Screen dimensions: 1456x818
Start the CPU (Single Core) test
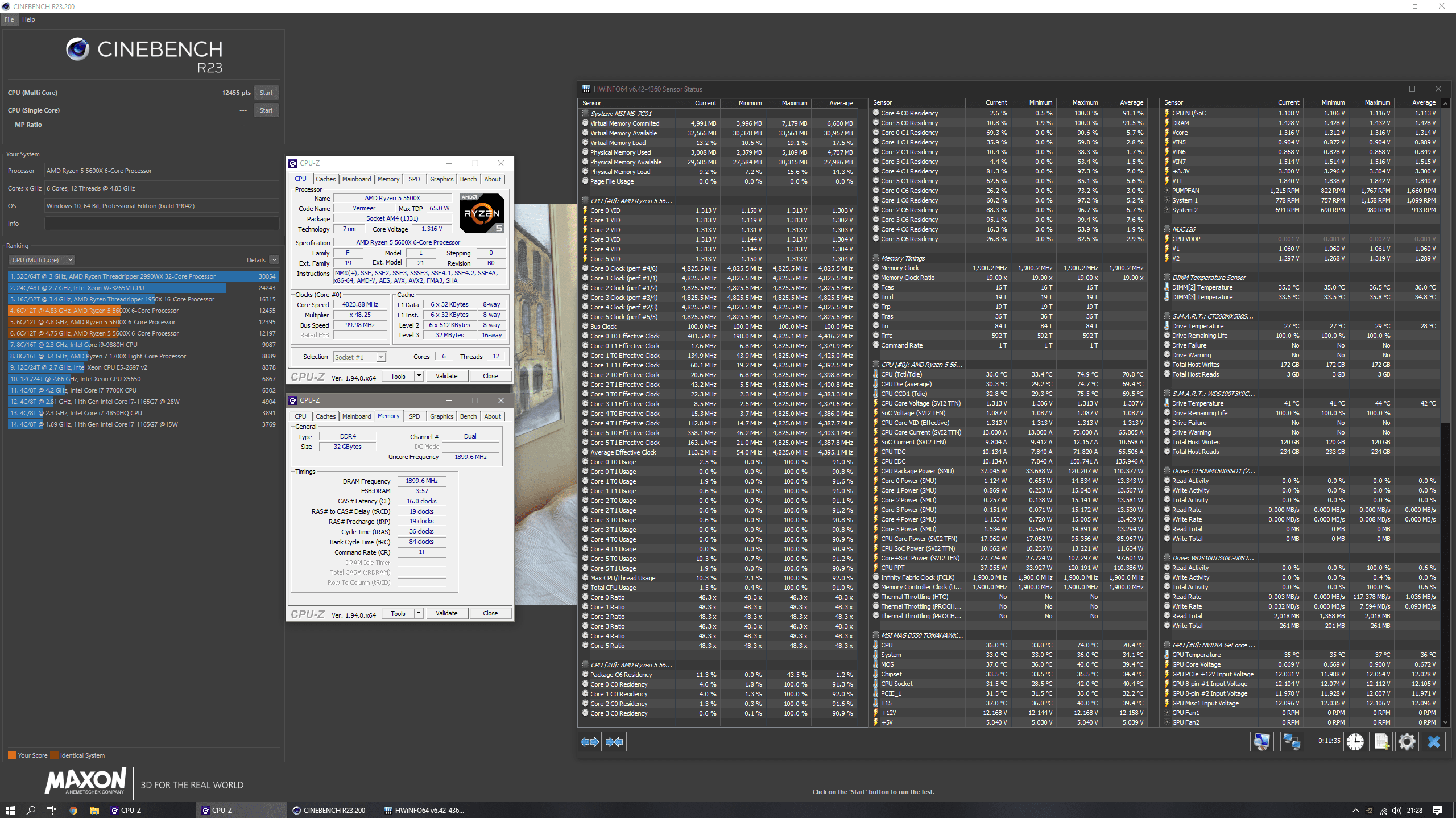266,110
